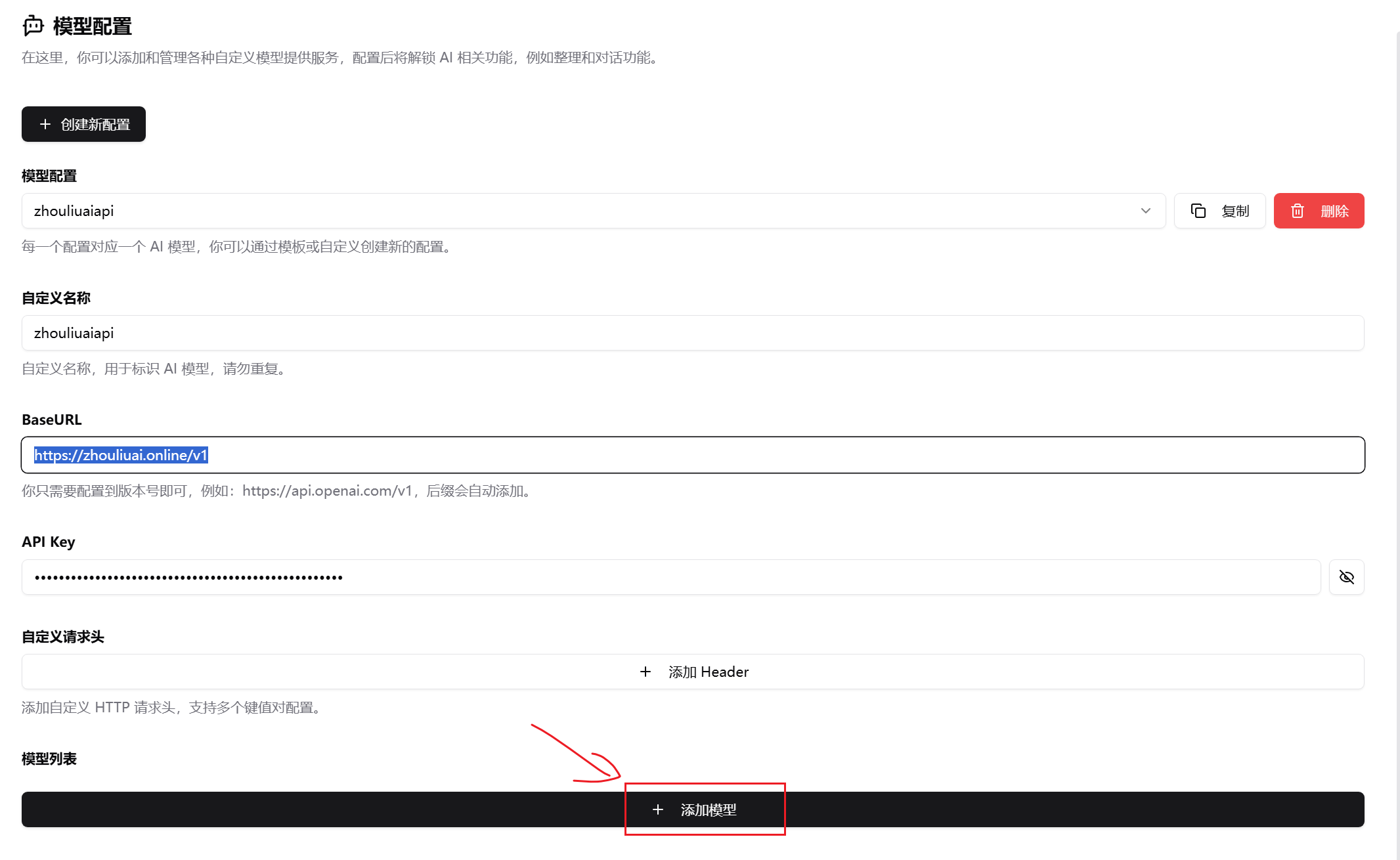
Task: Click the highlighted URL text https://zhouliuai.online/v1
Action: (121, 455)
